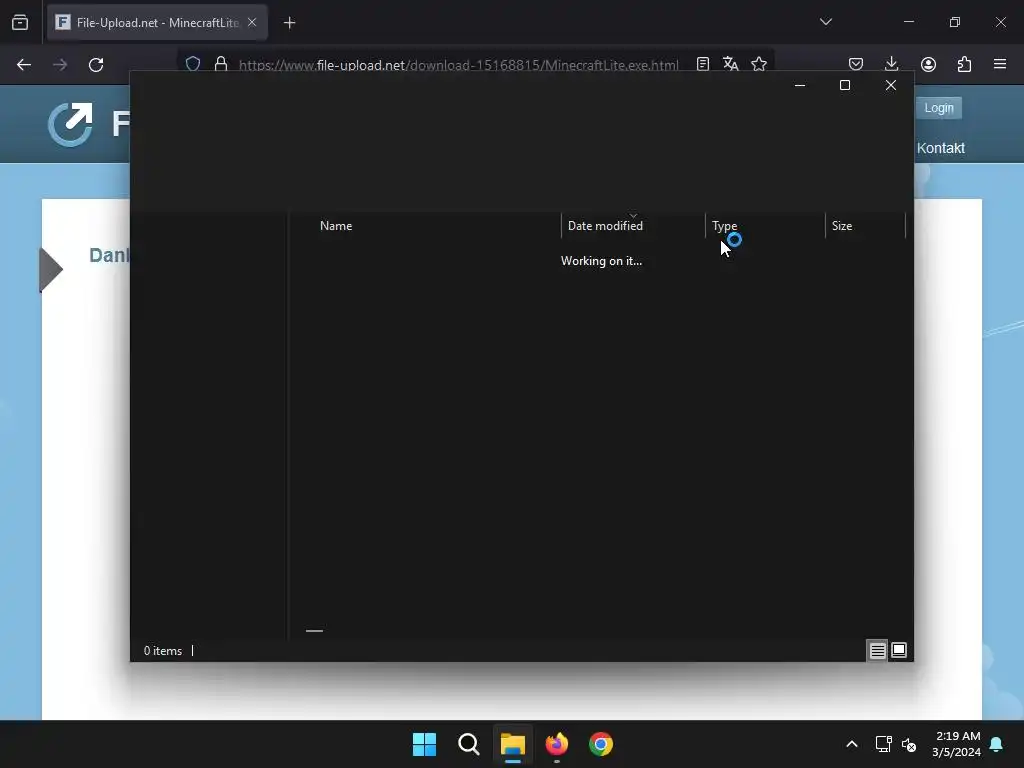Minimize the File Explorer window

point(800,86)
